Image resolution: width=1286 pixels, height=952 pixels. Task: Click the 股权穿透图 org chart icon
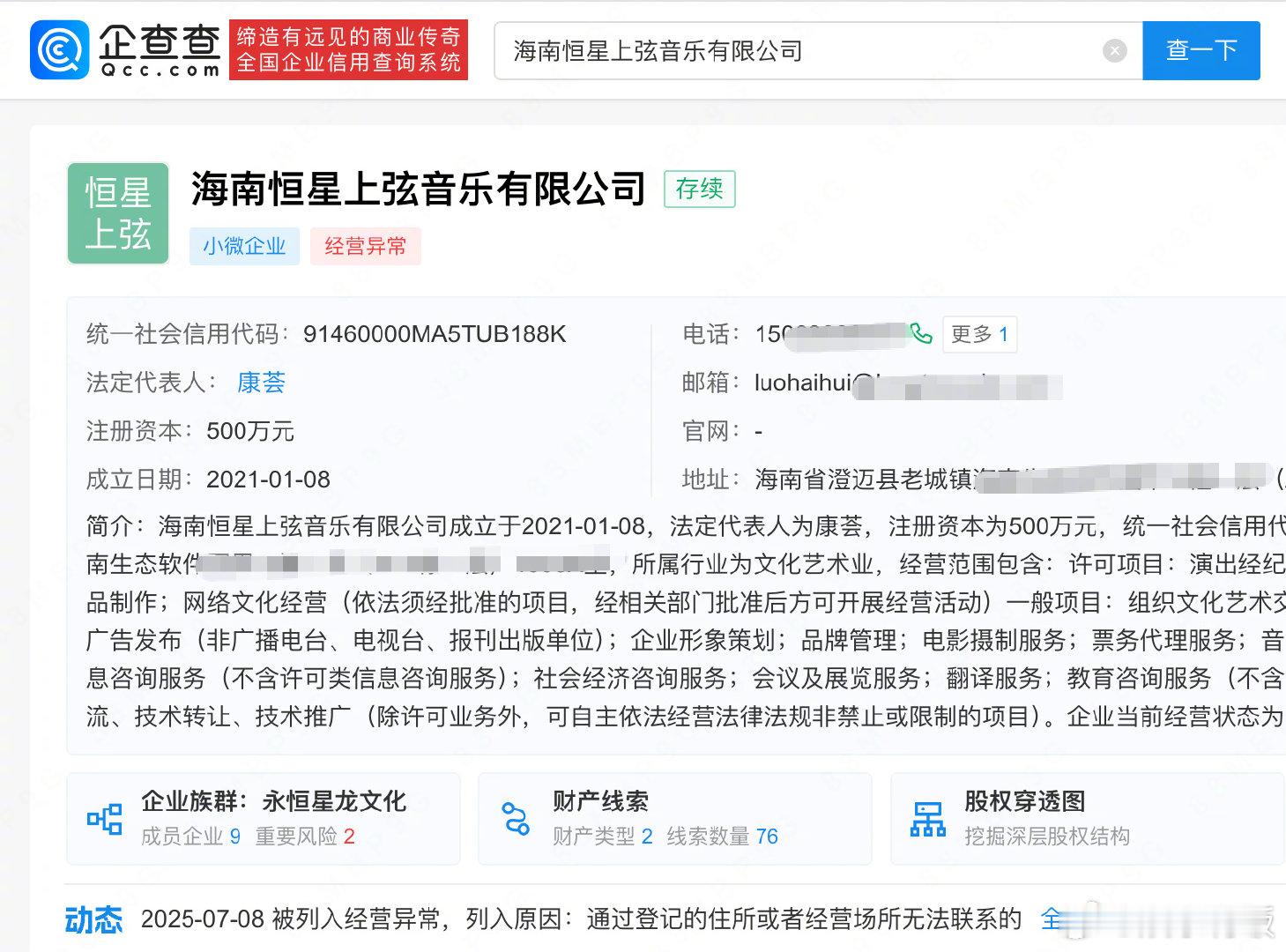(x=928, y=819)
